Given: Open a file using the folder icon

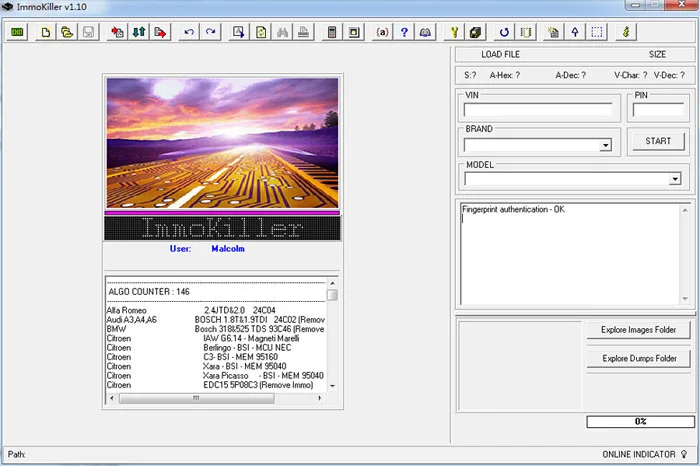Looking at the screenshot, I should (x=67, y=32).
